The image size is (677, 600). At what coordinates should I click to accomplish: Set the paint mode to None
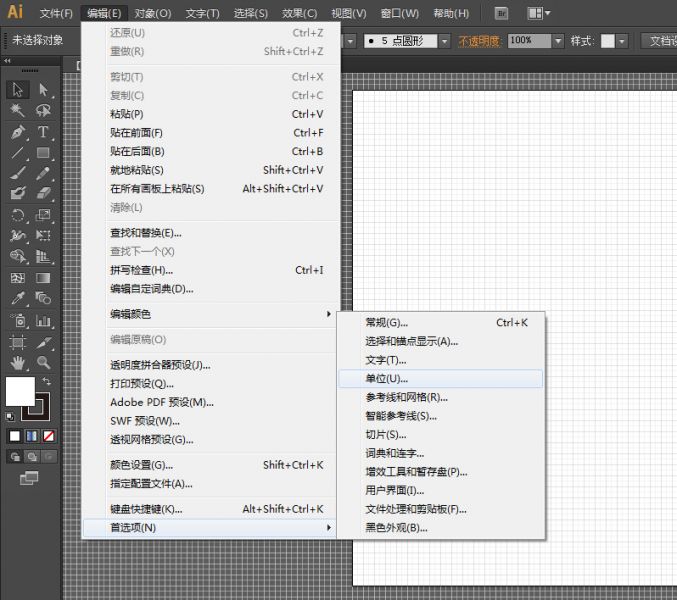point(48,436)
